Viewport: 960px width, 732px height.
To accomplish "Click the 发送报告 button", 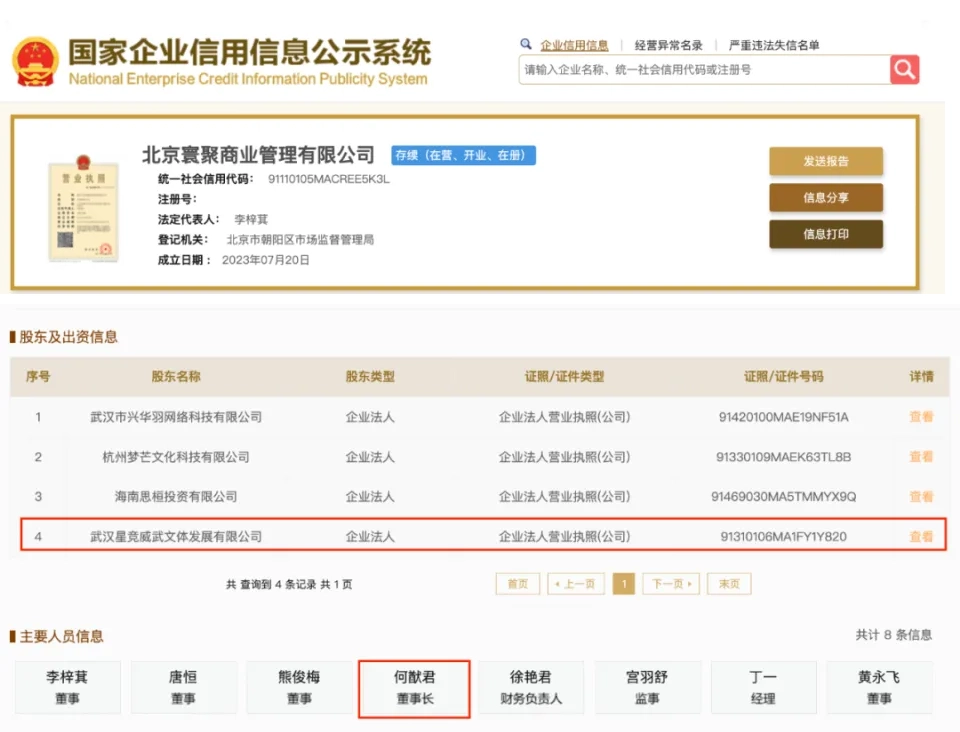I will [825, 161].
